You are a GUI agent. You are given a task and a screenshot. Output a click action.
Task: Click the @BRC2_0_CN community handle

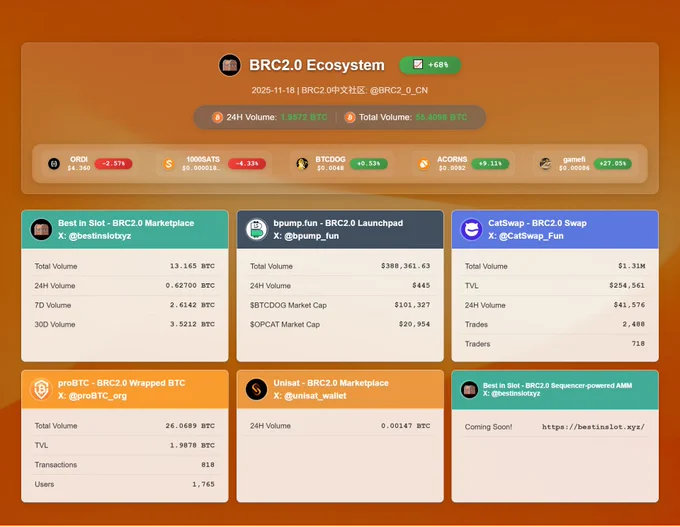click(399, 90)
